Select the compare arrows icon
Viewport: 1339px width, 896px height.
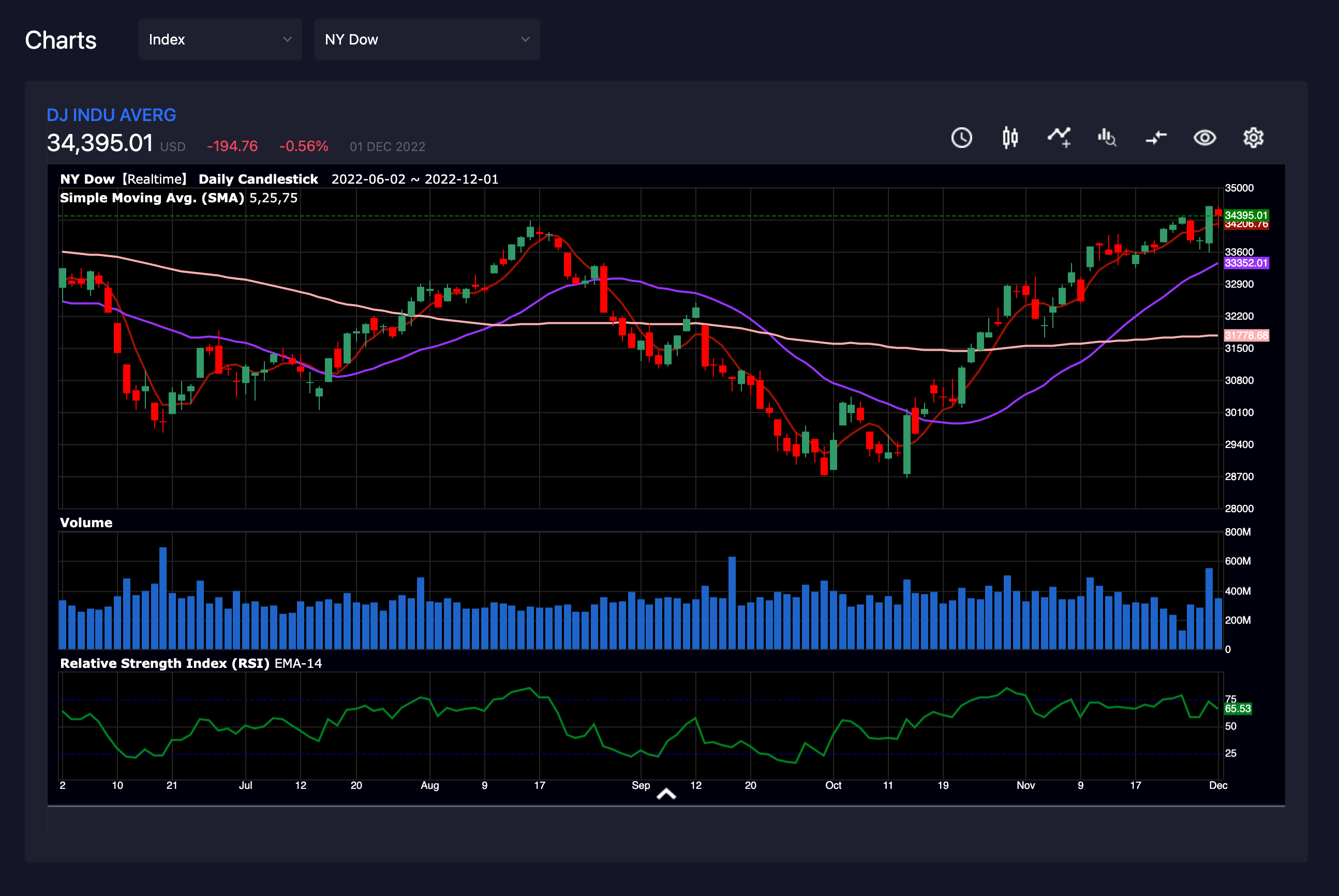point(1155,138)
